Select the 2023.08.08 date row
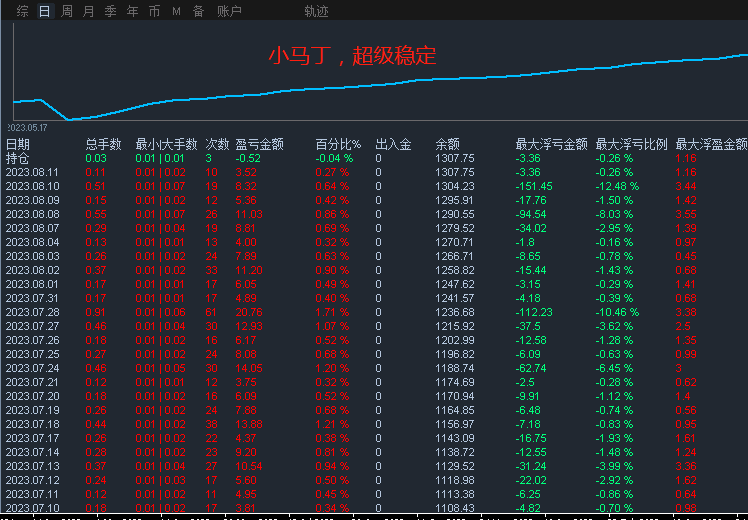The width and height of the screenshot is (748, 520). 374,214
